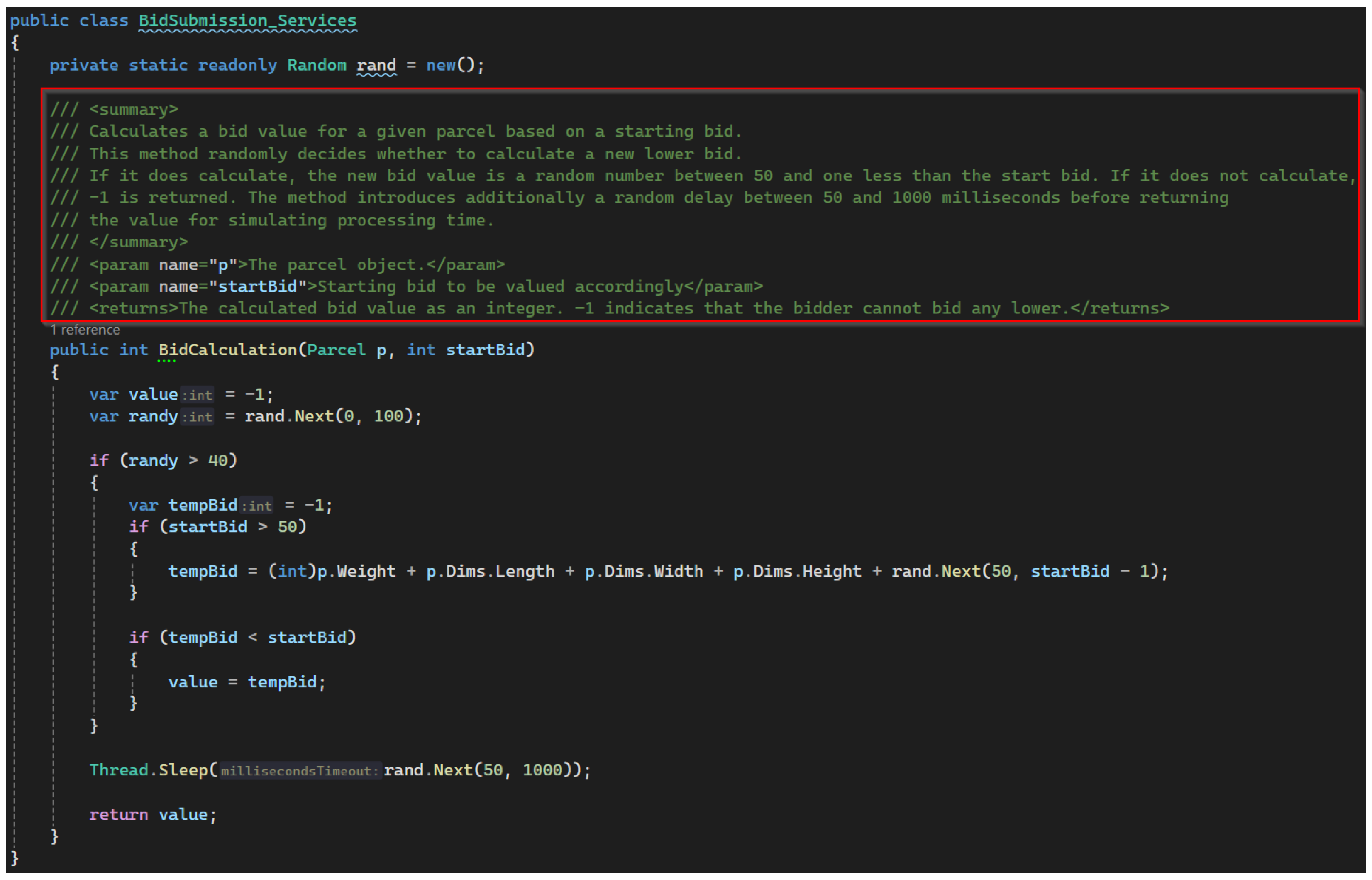Click the ':int' inlay hint after value
Image resolution: width=1372 pixels, height=880 pixels.
(197, 395)
